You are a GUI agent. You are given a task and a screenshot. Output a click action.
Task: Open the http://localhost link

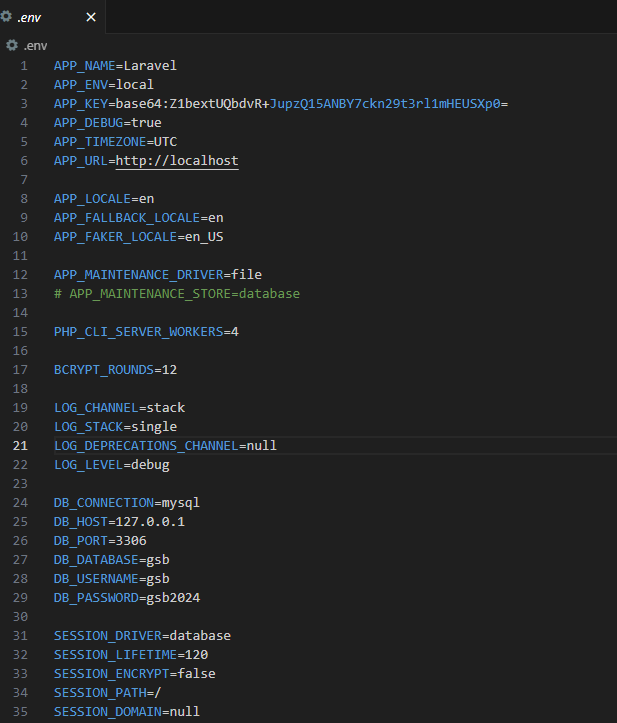click(177, 161)
